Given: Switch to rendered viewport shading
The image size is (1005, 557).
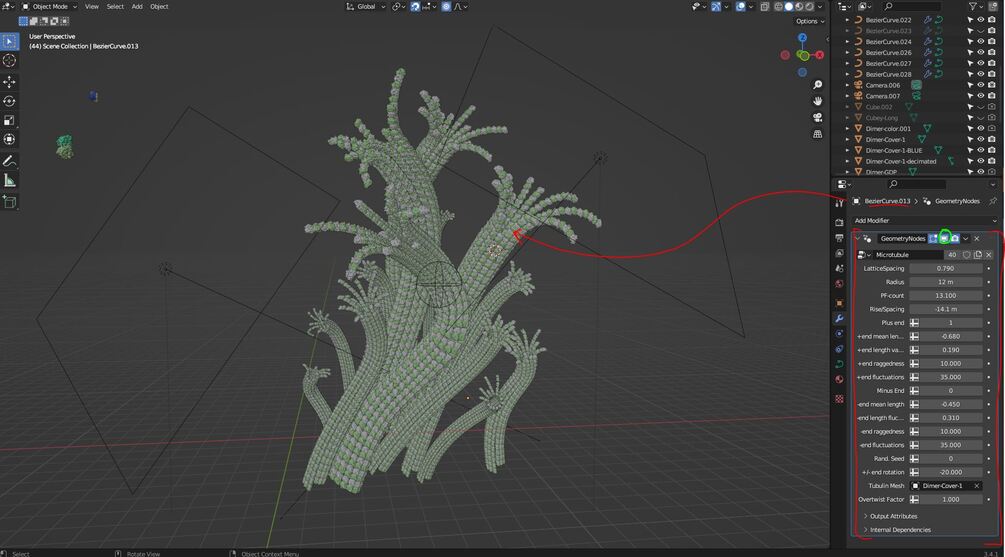Looking at the screenshot, I should 810,6.
